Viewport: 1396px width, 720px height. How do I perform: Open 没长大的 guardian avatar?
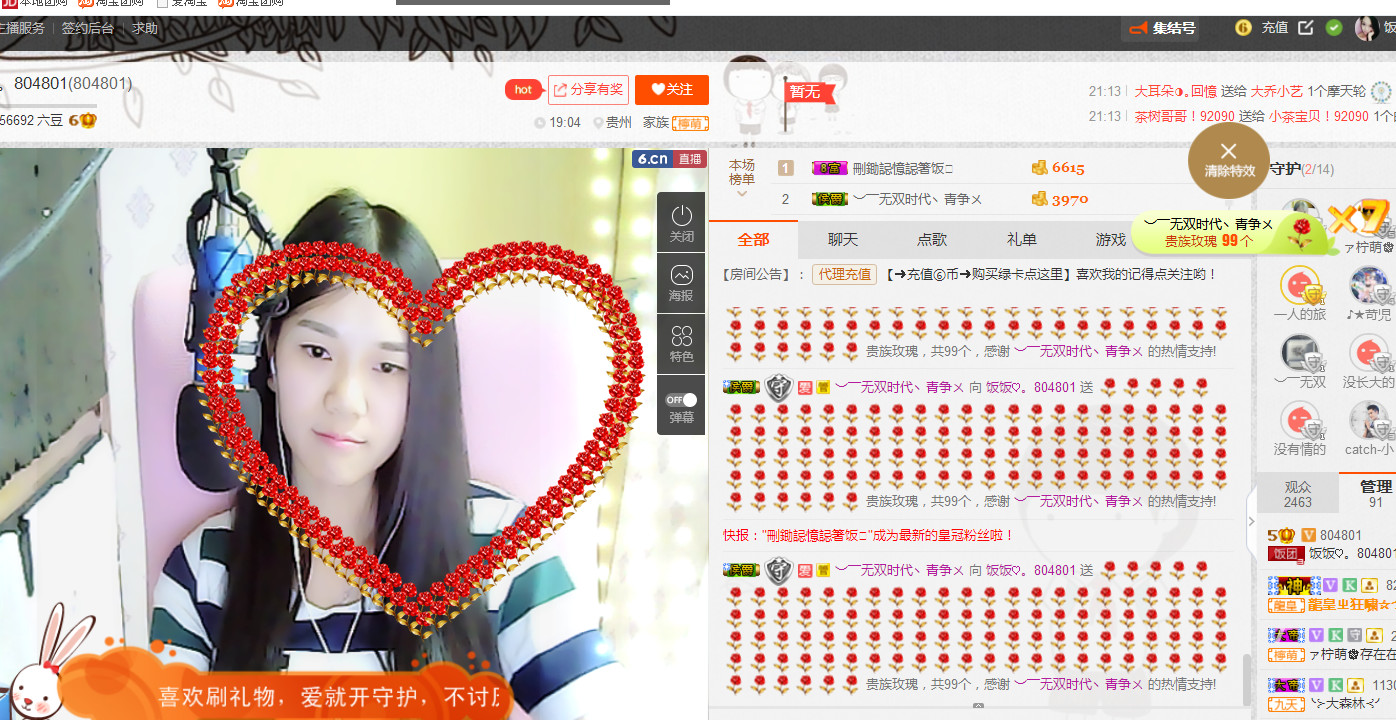(x=1369, y=354)
